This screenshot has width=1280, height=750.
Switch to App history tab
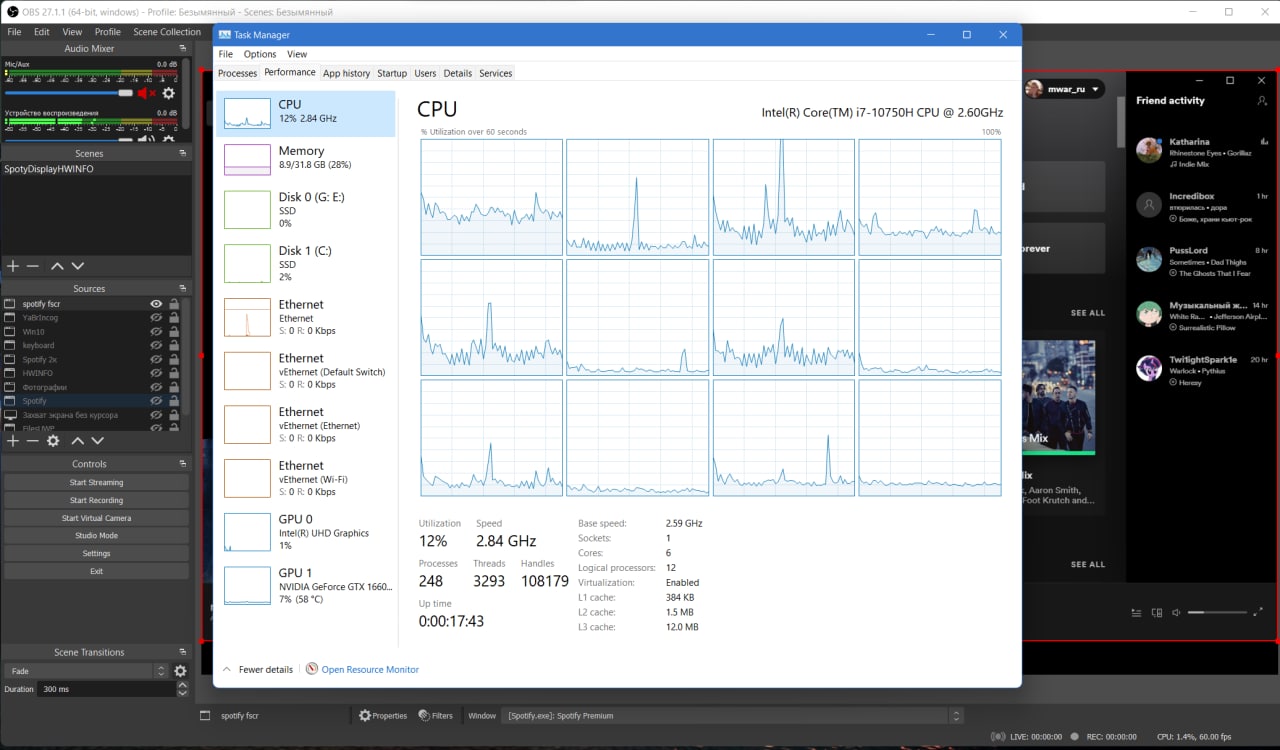347,73
